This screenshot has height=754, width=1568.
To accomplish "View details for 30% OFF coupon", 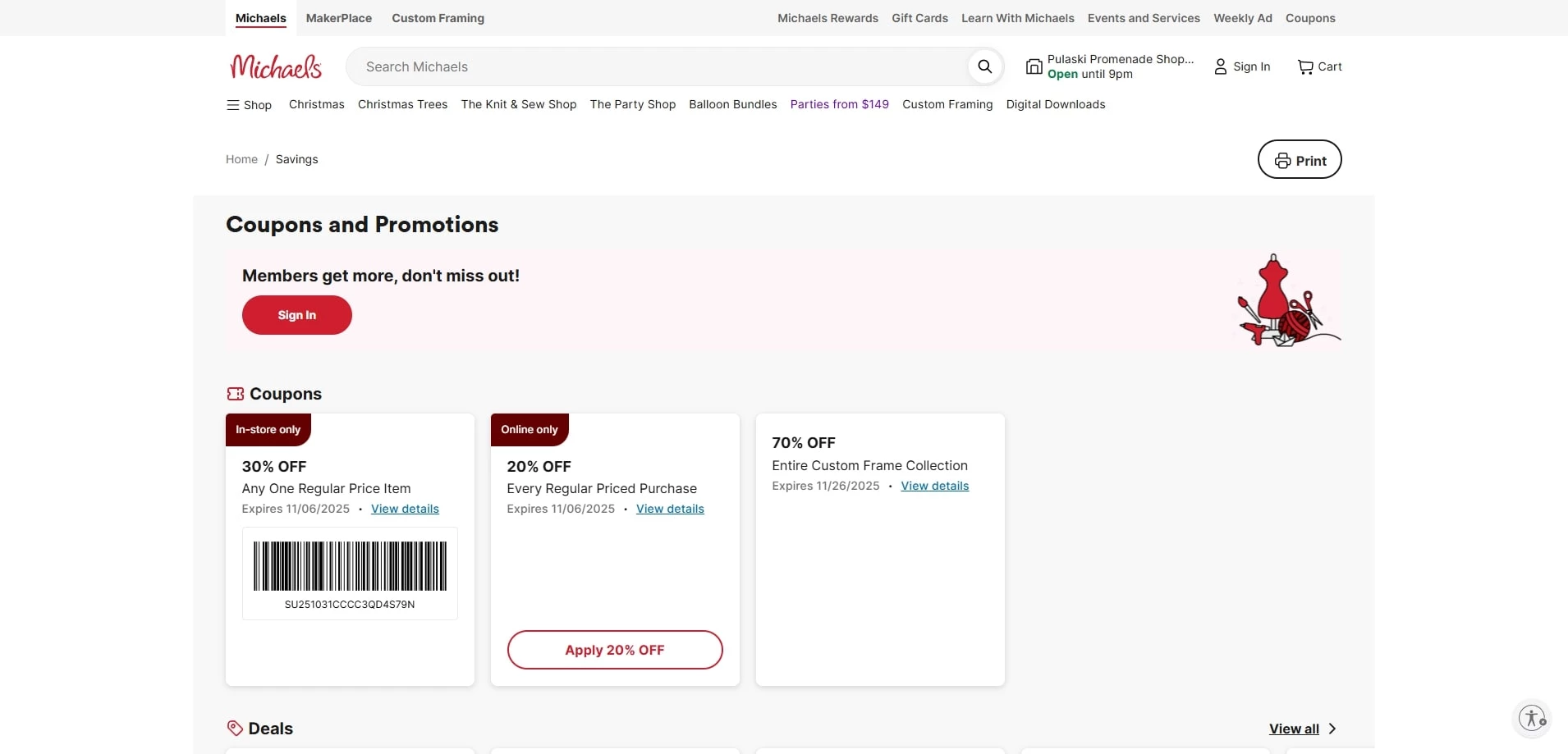I will point(405,509).
